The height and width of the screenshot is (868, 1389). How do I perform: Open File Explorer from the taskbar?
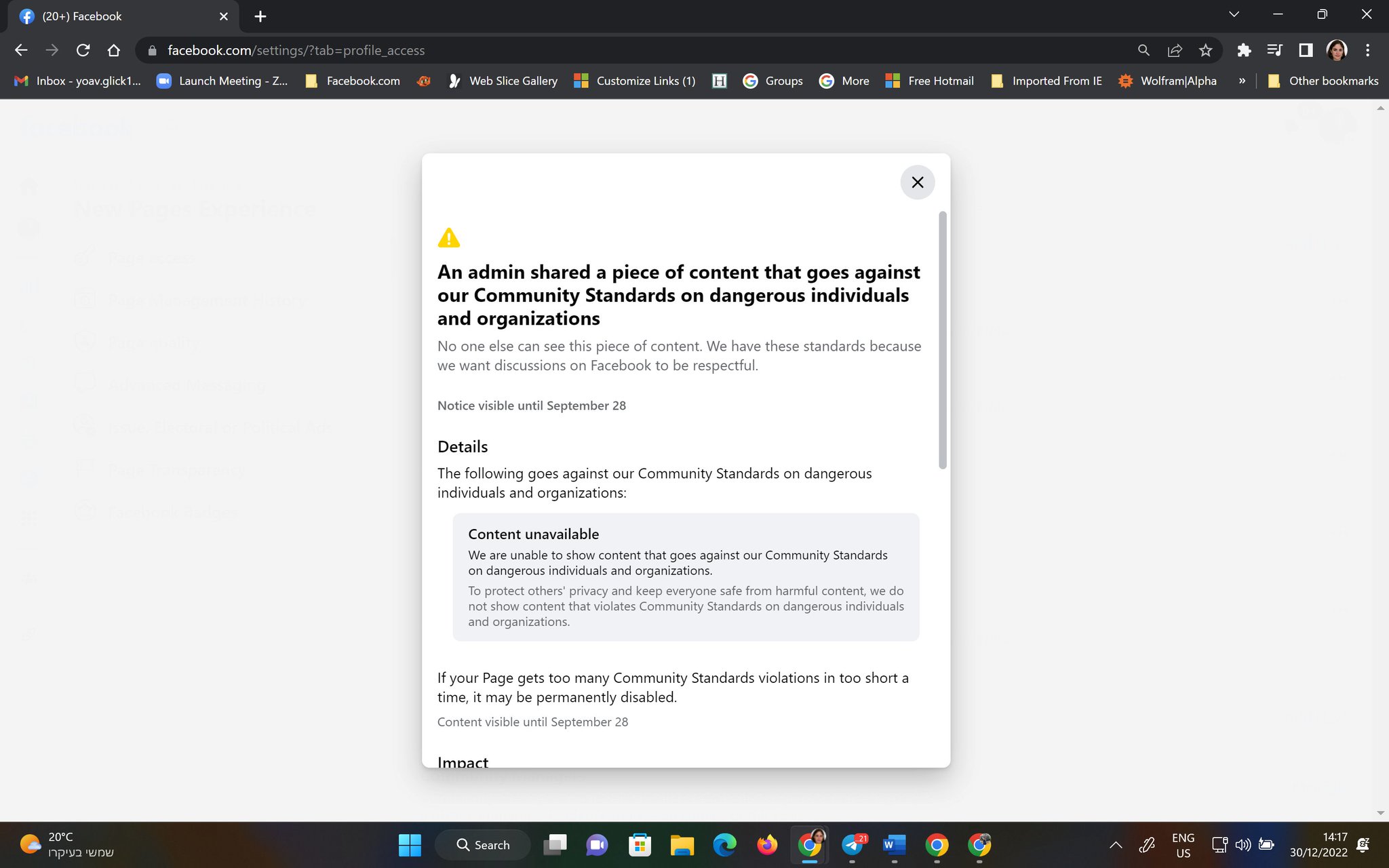point(682,845)
